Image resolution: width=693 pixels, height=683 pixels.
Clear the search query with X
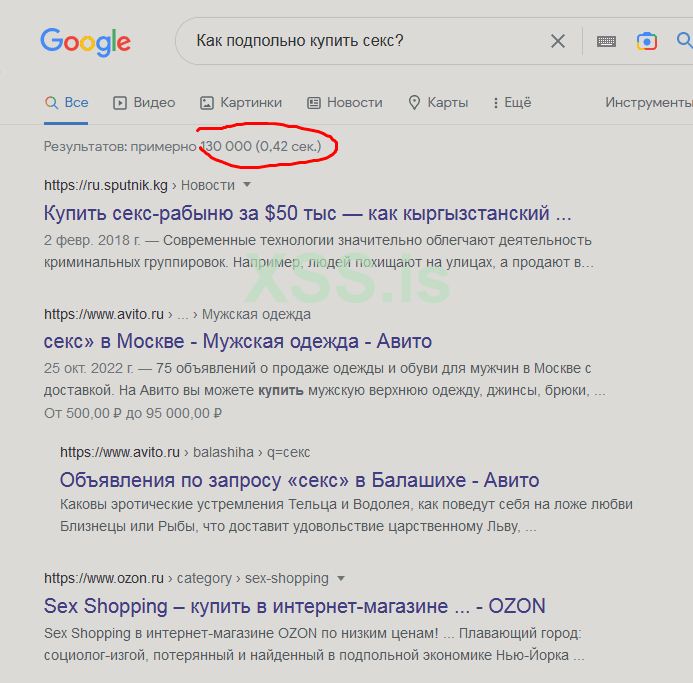click(558, 41)
